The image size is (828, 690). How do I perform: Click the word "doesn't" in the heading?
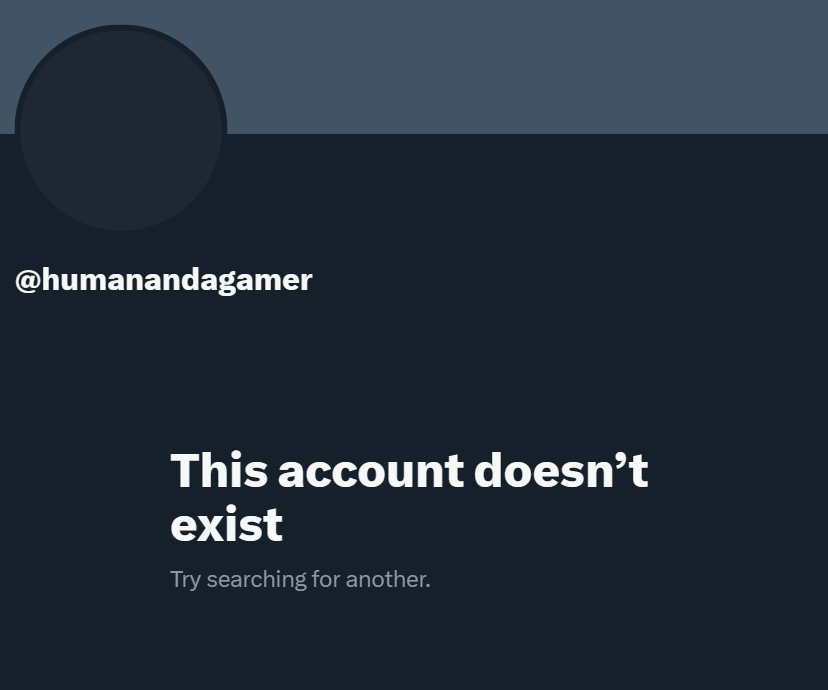coord(561,469)
